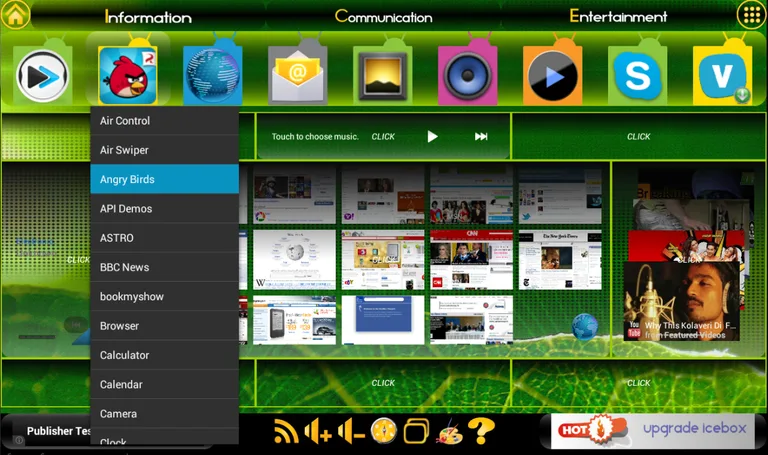This screenshot has width=768, height=455.
Task: Select Browser from the app list
Action: tap(165, 326)
